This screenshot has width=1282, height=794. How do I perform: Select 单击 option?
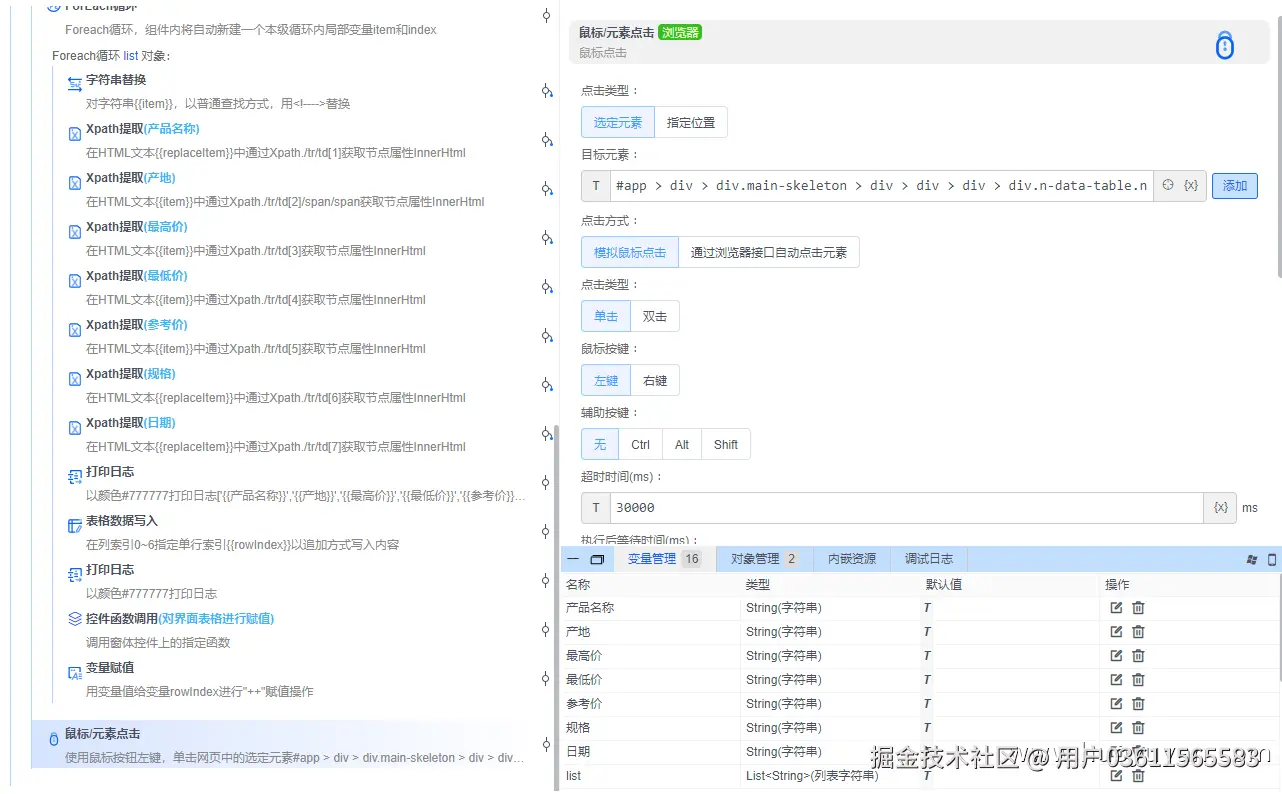606,316
